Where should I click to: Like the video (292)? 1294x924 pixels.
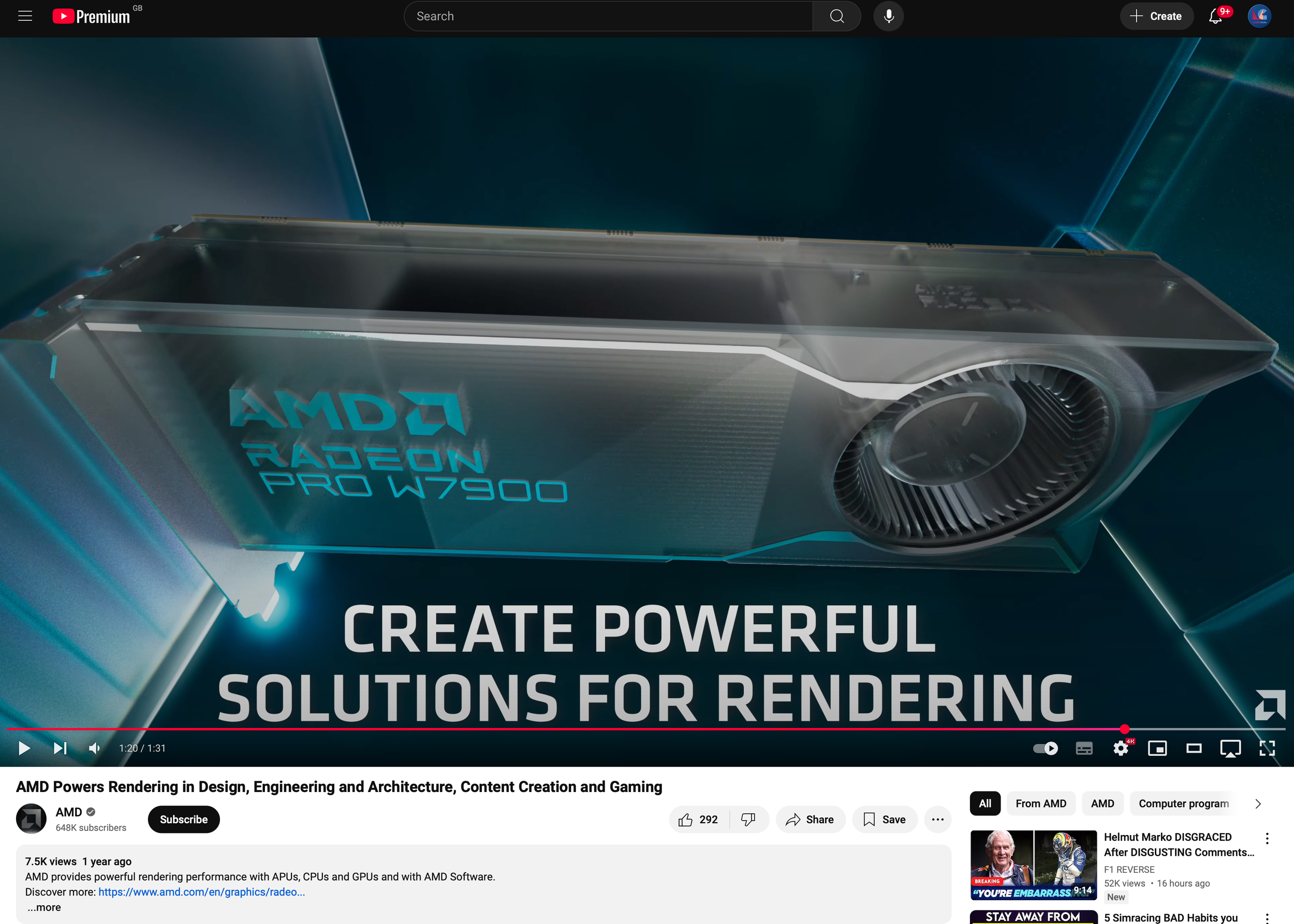[x=699, y=819]
